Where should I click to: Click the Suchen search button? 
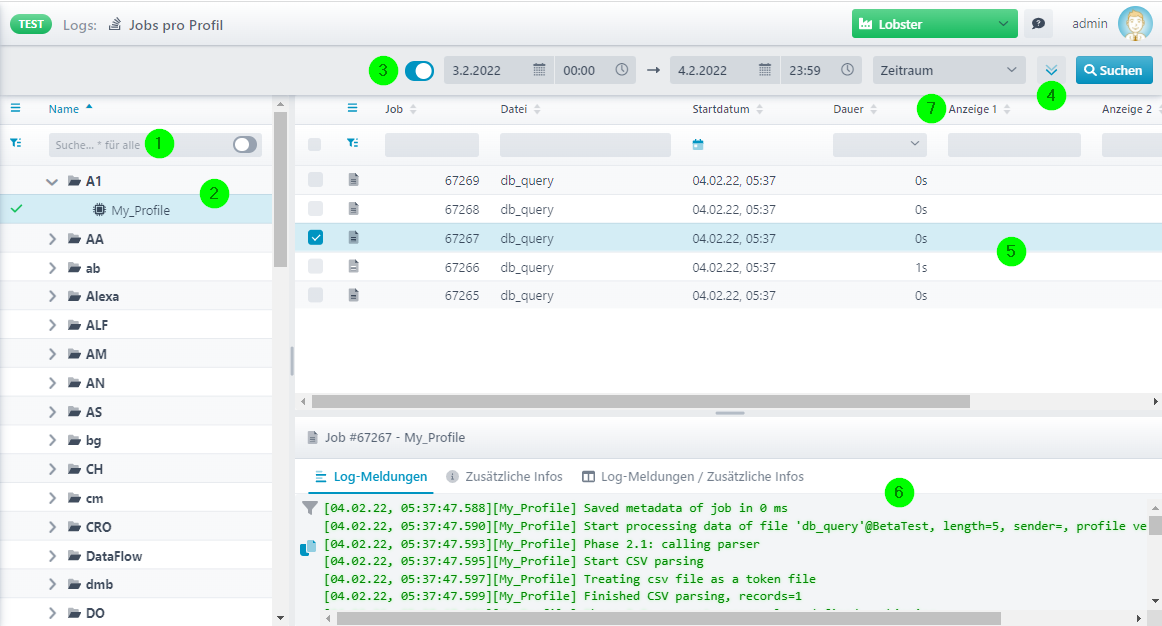tap(1114, 70)
